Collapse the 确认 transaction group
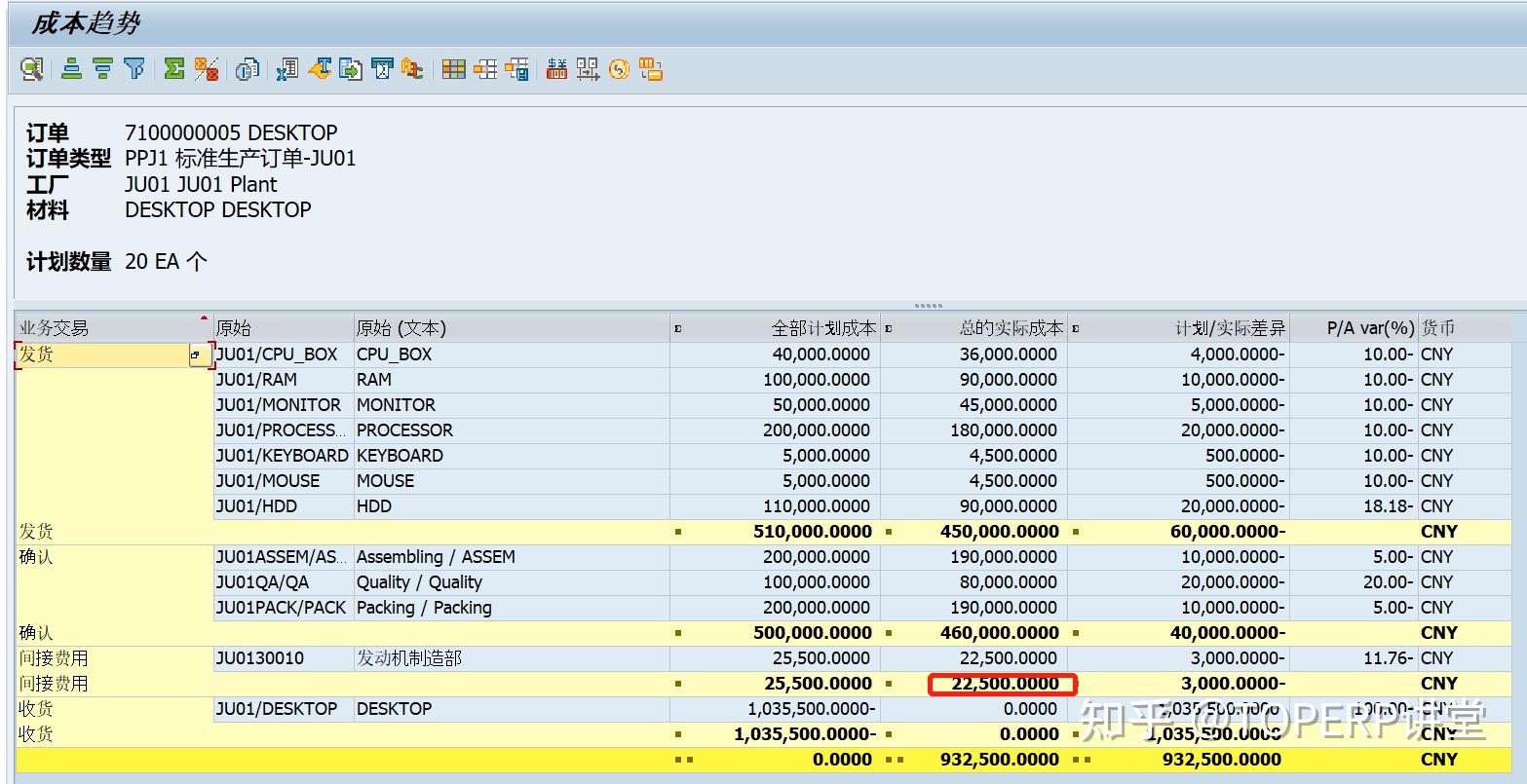1527x784 pixels. 39,557
